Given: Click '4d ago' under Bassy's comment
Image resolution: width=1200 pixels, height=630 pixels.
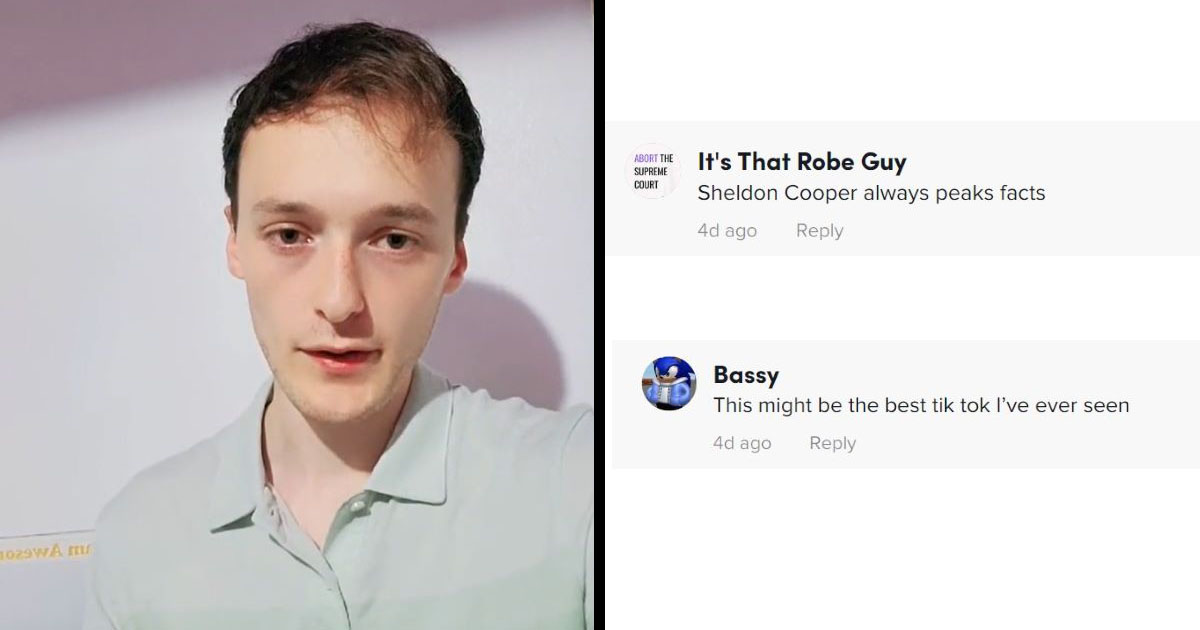Looking at the screenshot, I should 742,443.
